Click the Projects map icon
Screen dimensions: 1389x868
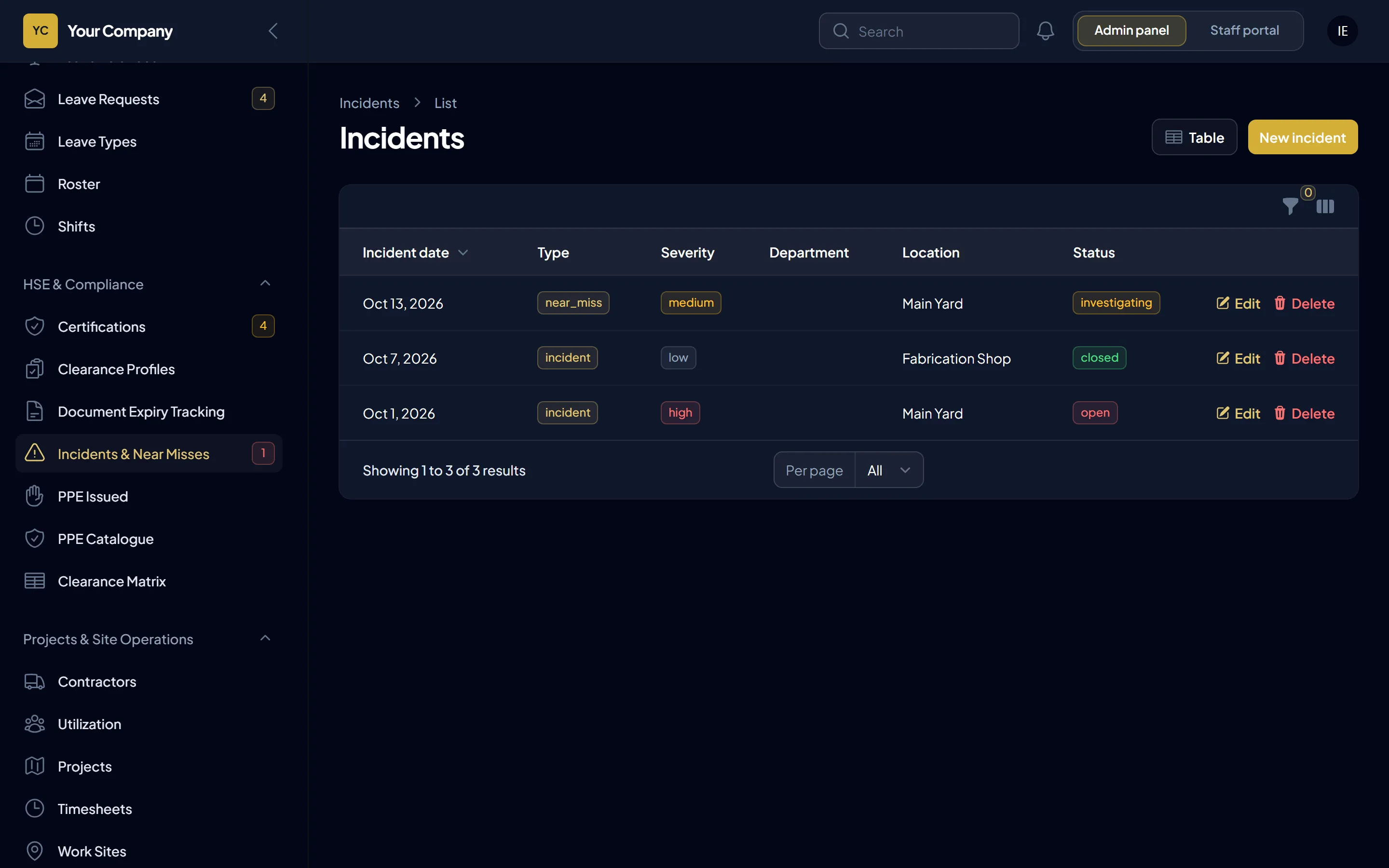(x=34, y=766)
